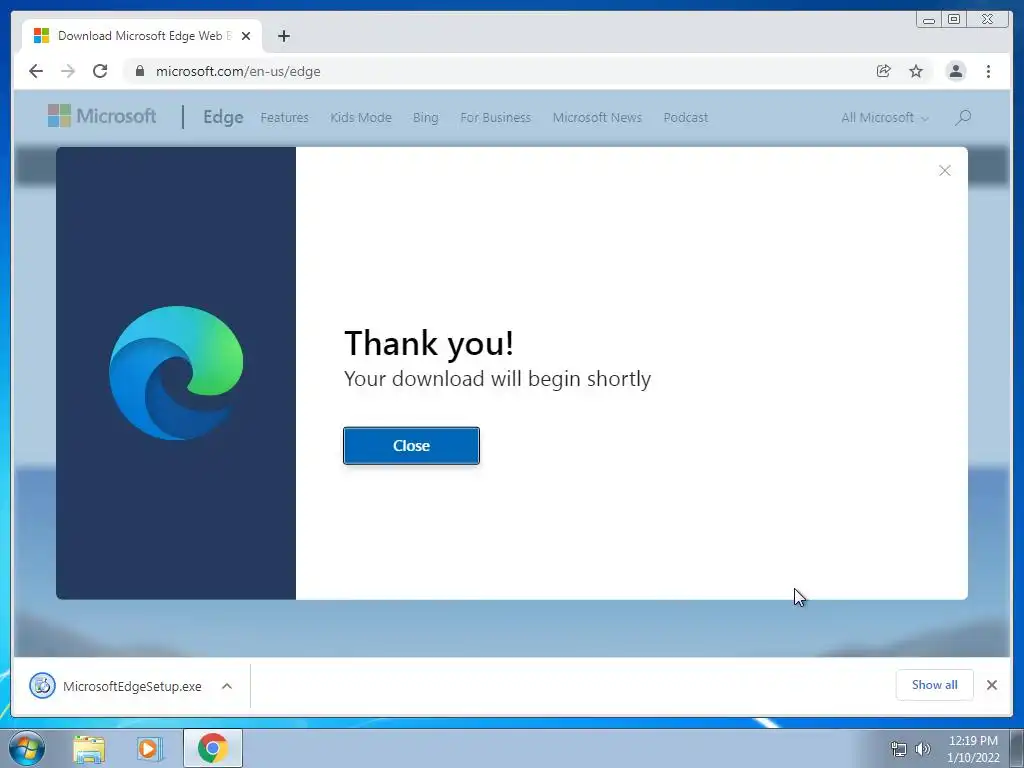Open the For Business menu item
This screenshot has width=1024, height=768.
pyautogui.click(x=495, y=118)
